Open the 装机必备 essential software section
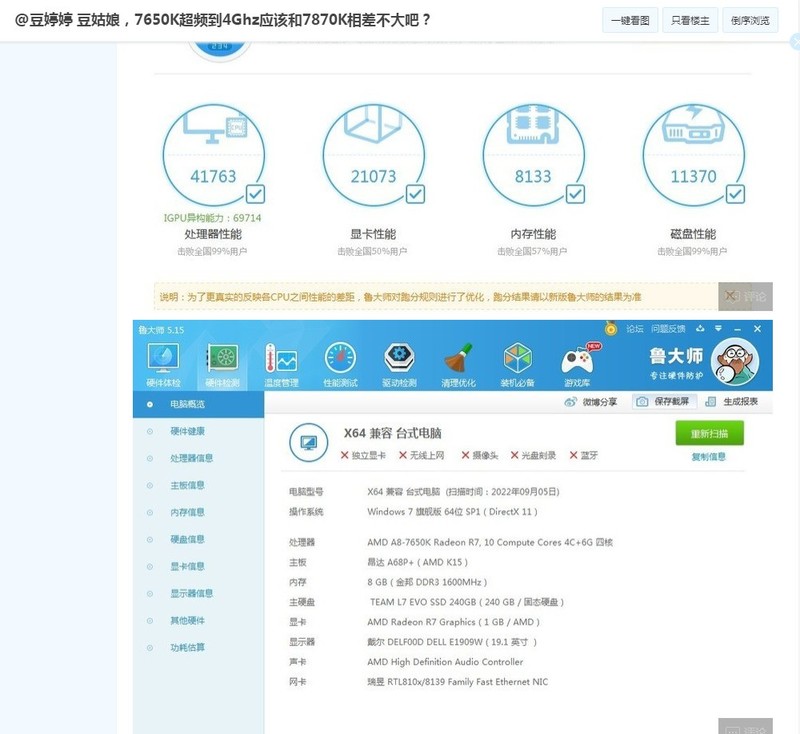 point(517,364)
